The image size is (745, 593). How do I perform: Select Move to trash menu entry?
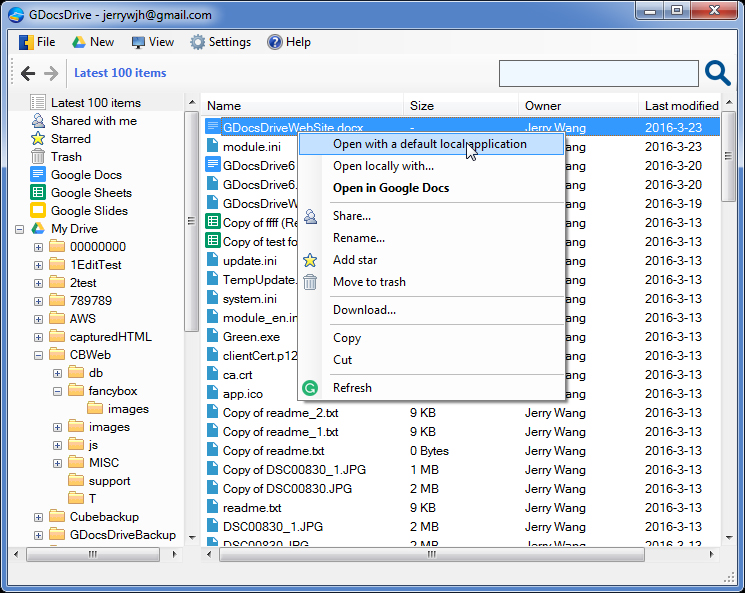(x=369, y=282)
